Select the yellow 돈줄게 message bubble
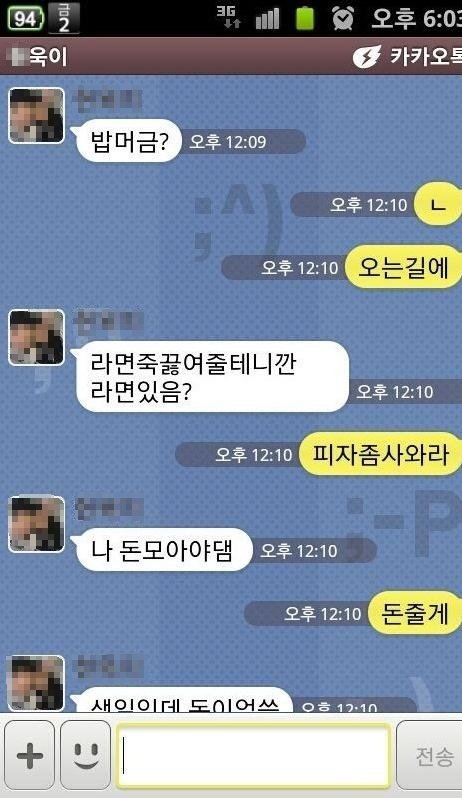Screen dimensions: 462x798 pyautogui.click(x=415, y=613)
